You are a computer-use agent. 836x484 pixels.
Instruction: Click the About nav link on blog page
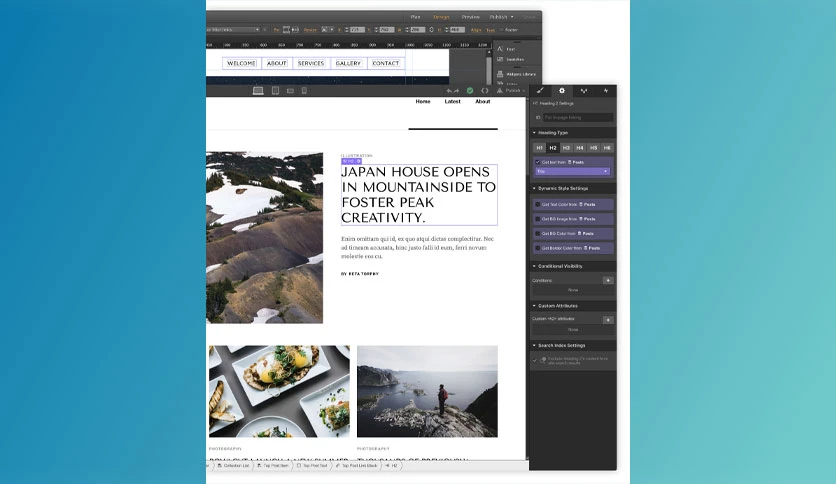pyautogui.click(x=483, y=101)
